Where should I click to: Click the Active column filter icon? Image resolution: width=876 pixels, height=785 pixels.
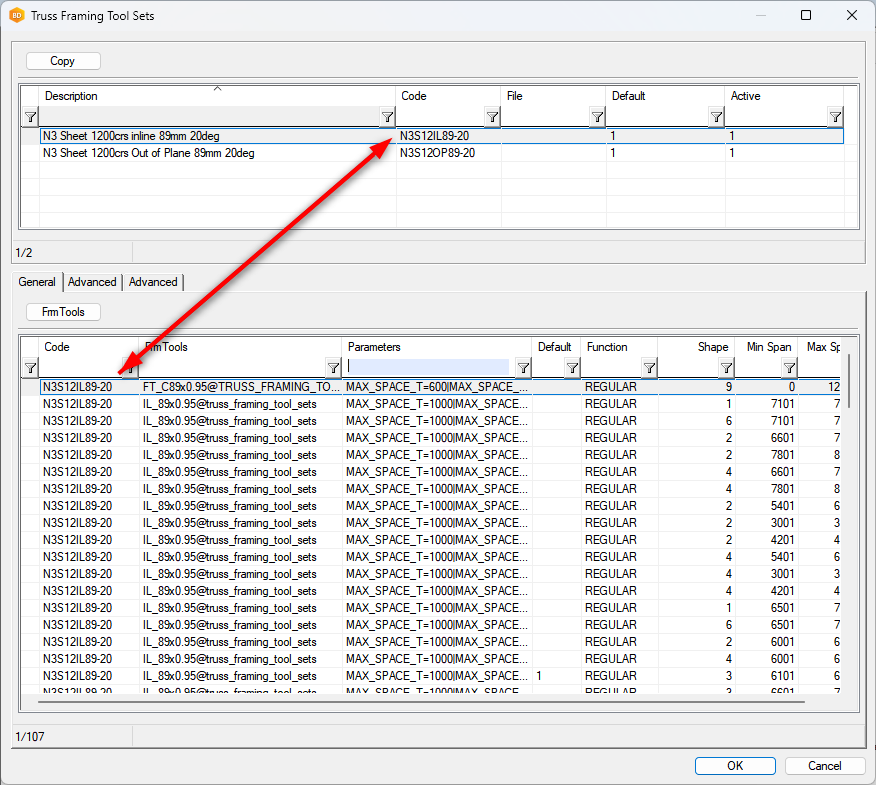point(835,117)
